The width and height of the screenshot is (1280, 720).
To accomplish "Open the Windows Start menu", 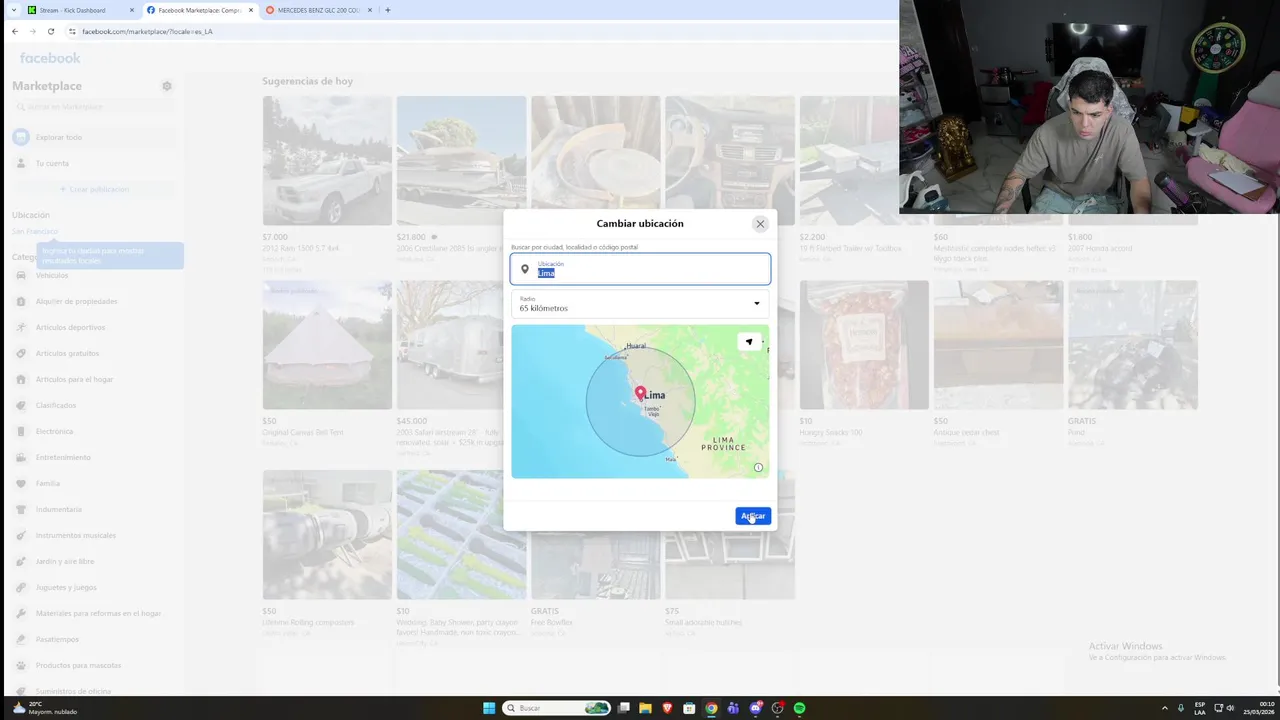I will [489, 708].
